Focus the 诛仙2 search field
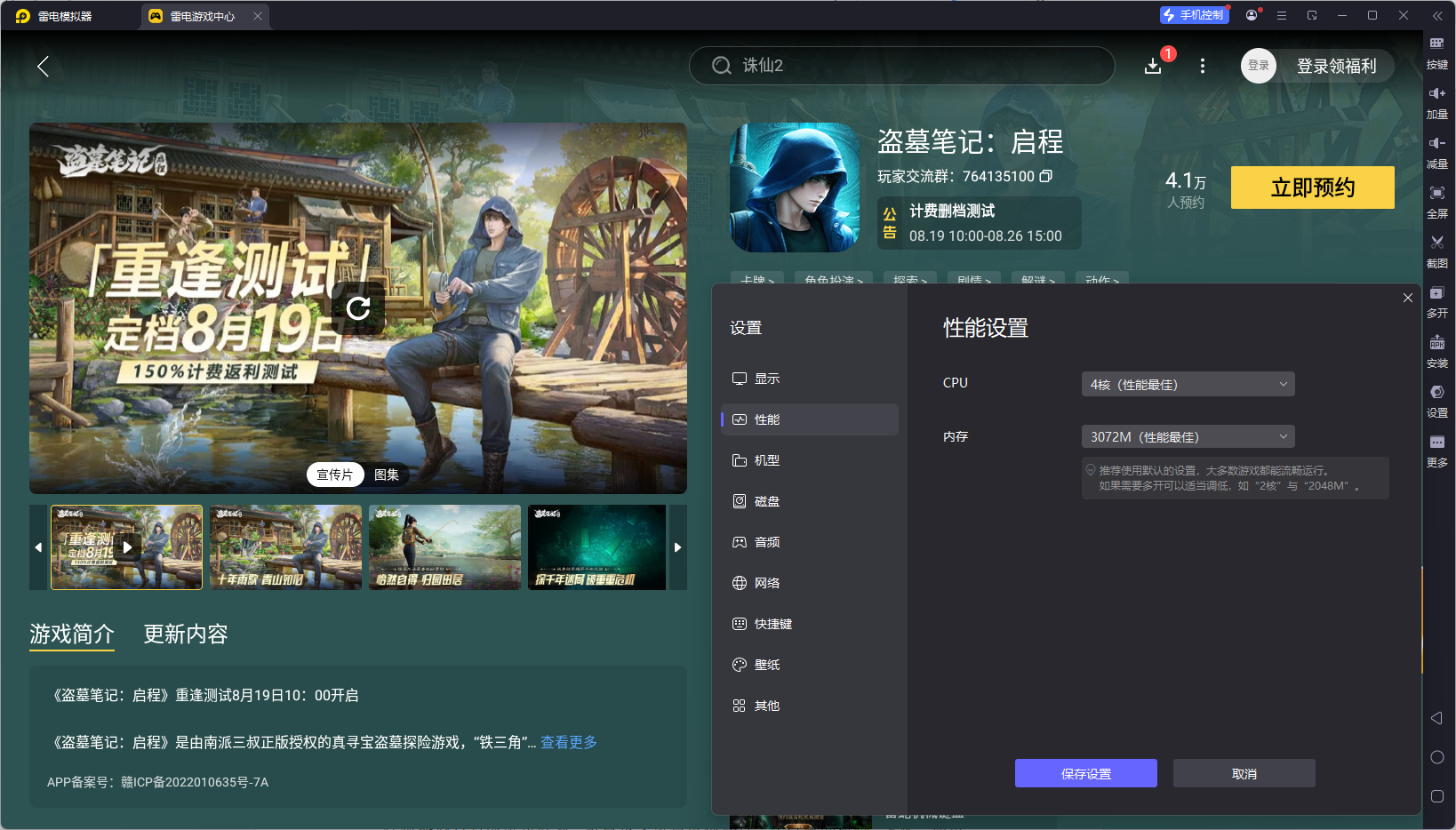1456x830 pixels. point(902,66)
